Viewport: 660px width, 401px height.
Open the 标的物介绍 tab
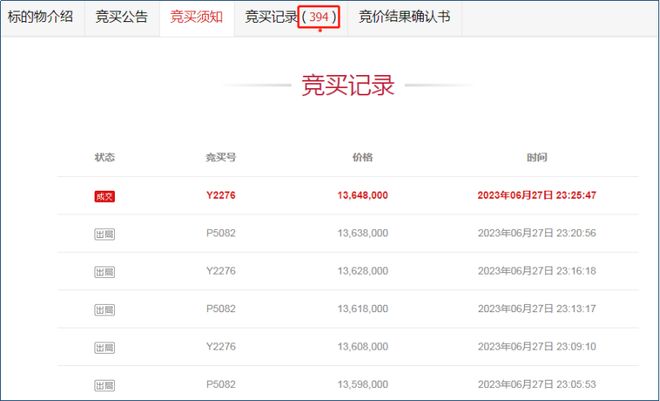40,17
